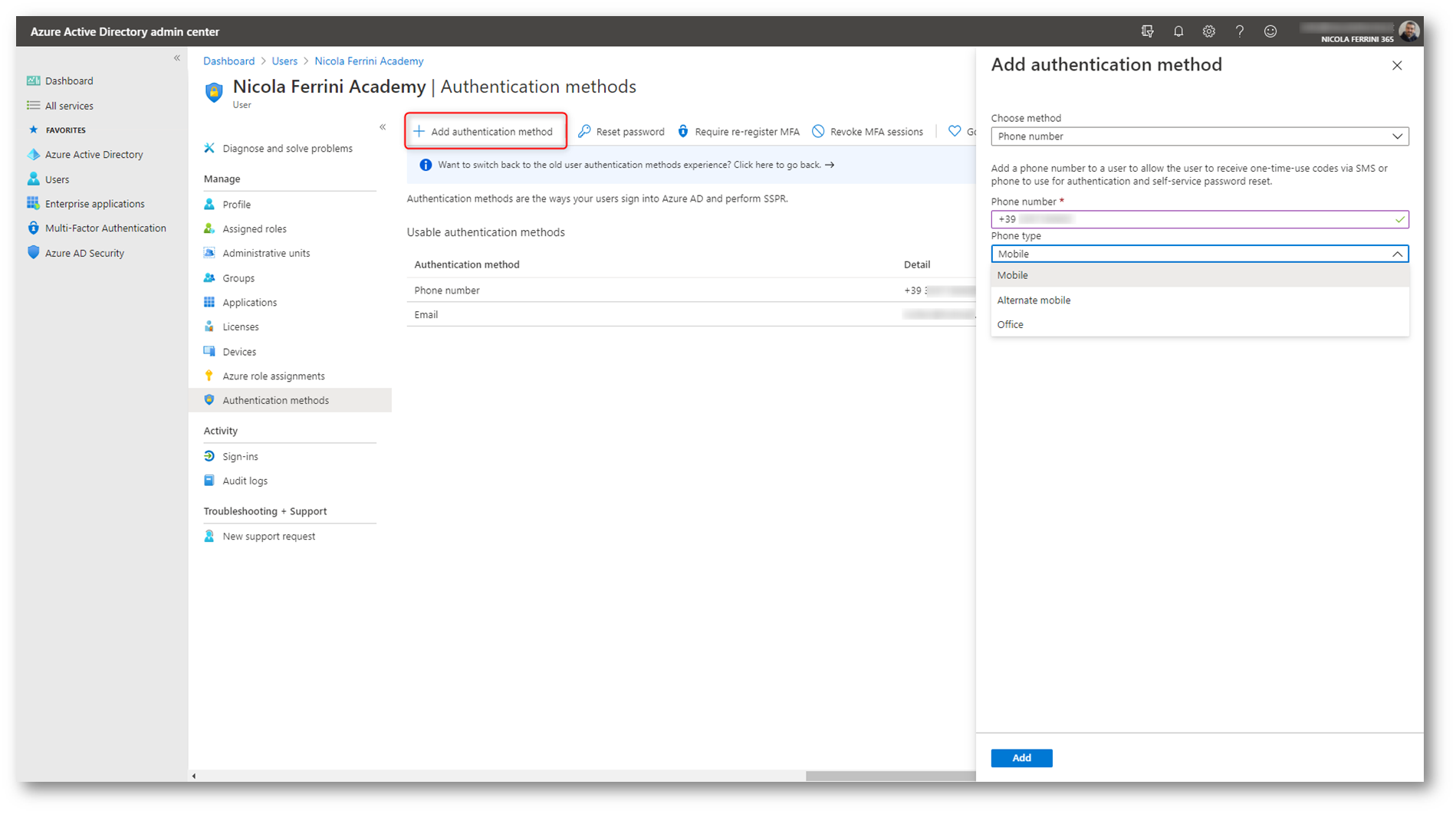1456x814 pixels.
Task: Click Reset password toolbar button
Action: [x=621, y=132]
